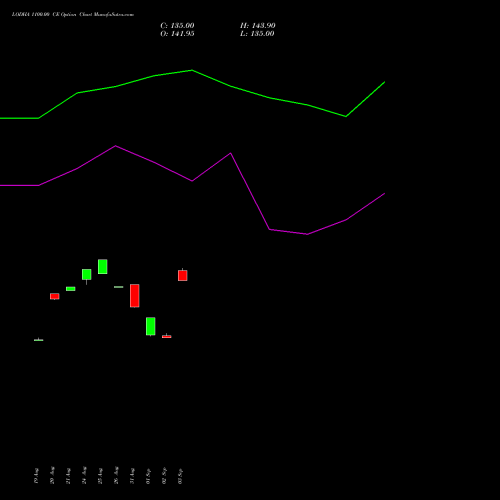Viewport: 500px width, 500px height.
Task: Select the flat candle for 19 Aug
Action: pos(39,340)
